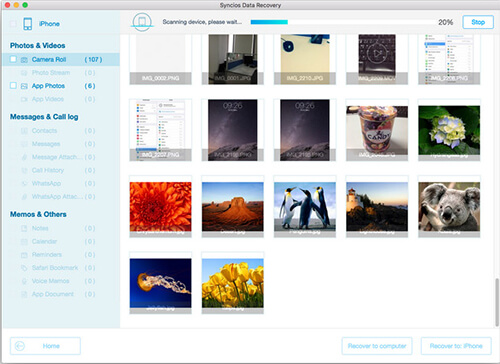Stop the device scan
This screenshot has width=500, height=364.
[x=478, y=22]
